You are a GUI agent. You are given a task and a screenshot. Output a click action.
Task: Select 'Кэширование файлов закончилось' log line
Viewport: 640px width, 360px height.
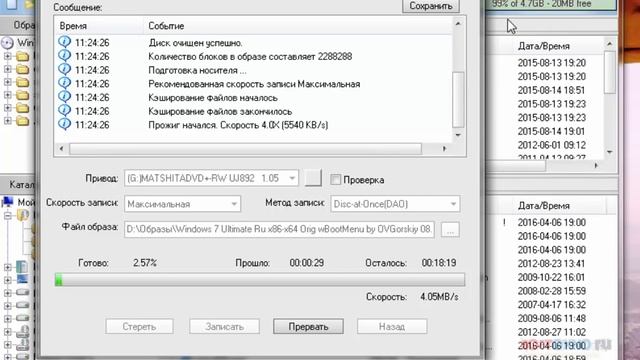(220, 111)
